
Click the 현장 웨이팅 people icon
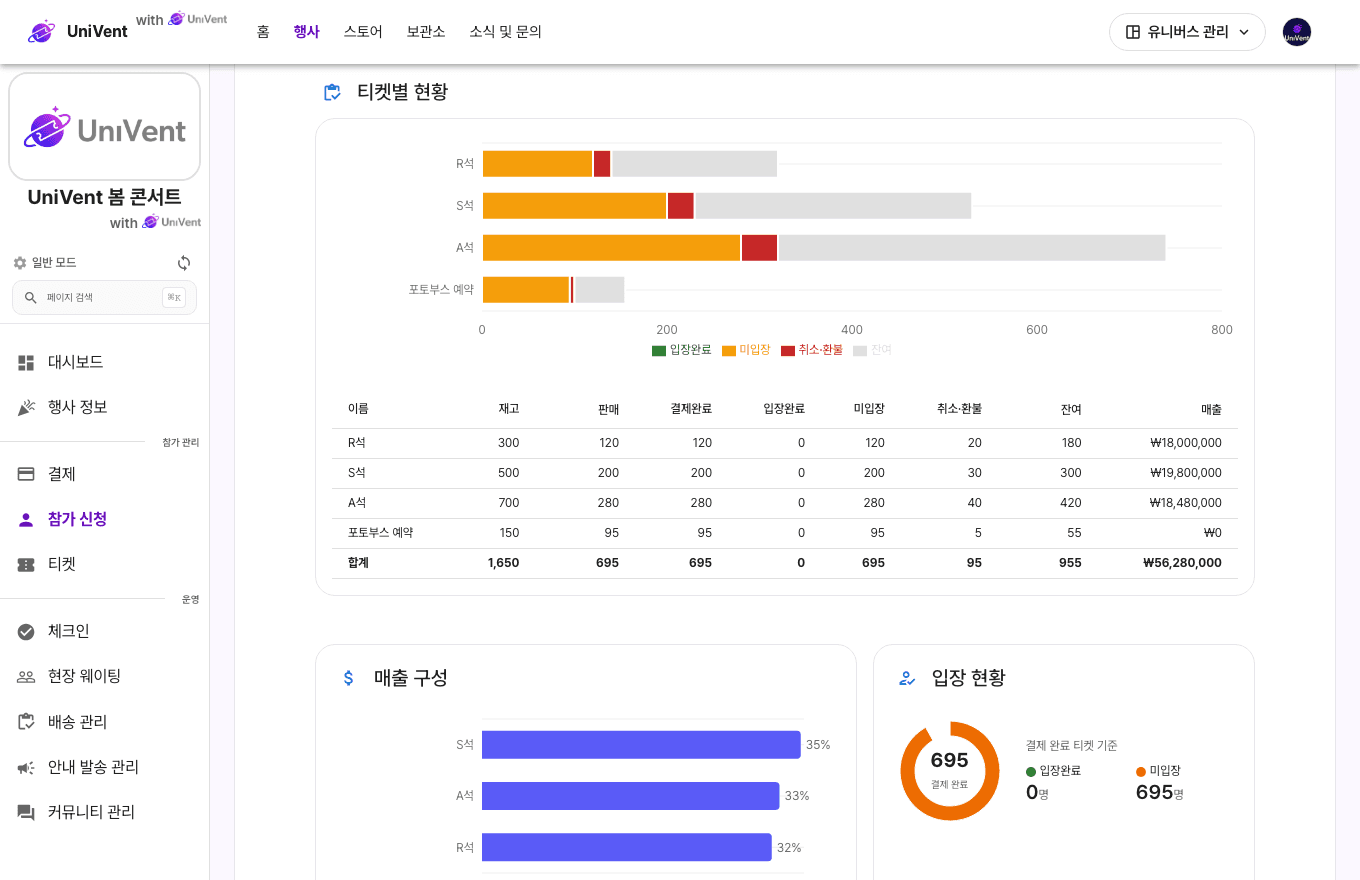[x=26, y=677]
